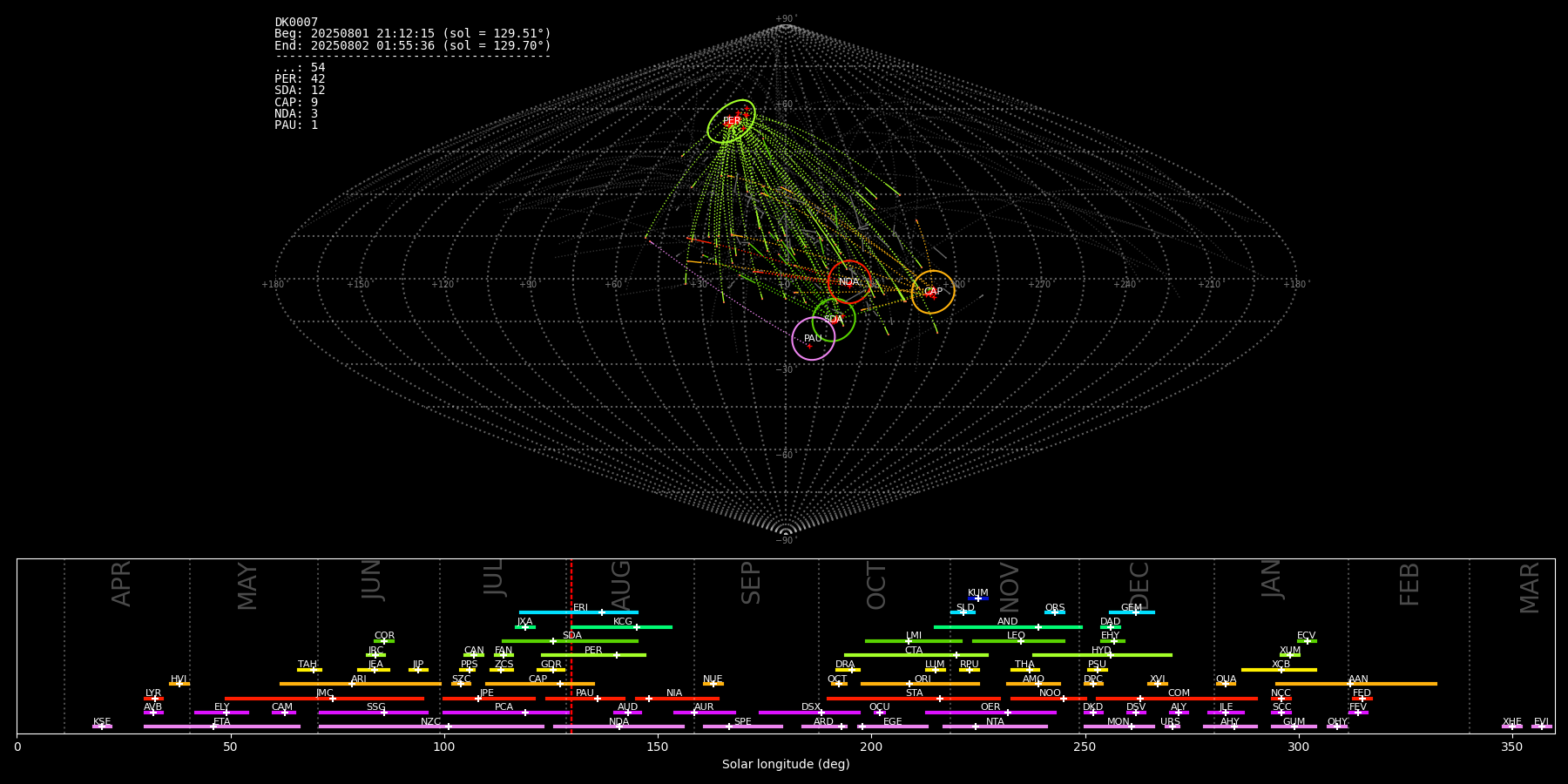The height and width of the screenshot is (784, 1568).
Task: Select the 'Beg: 20250801 21:12:15' line
Action: point(413,34)
